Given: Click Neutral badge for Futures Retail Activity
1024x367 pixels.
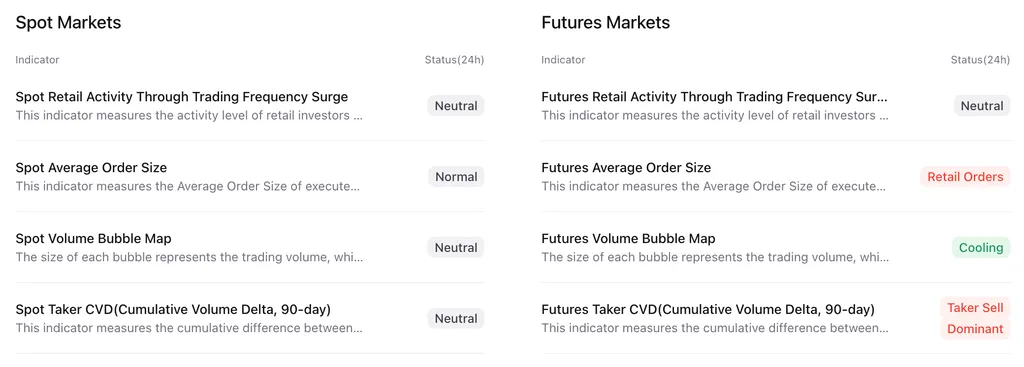Looking at the screenshot, I should pyautogui.click(x=982, y=106).
